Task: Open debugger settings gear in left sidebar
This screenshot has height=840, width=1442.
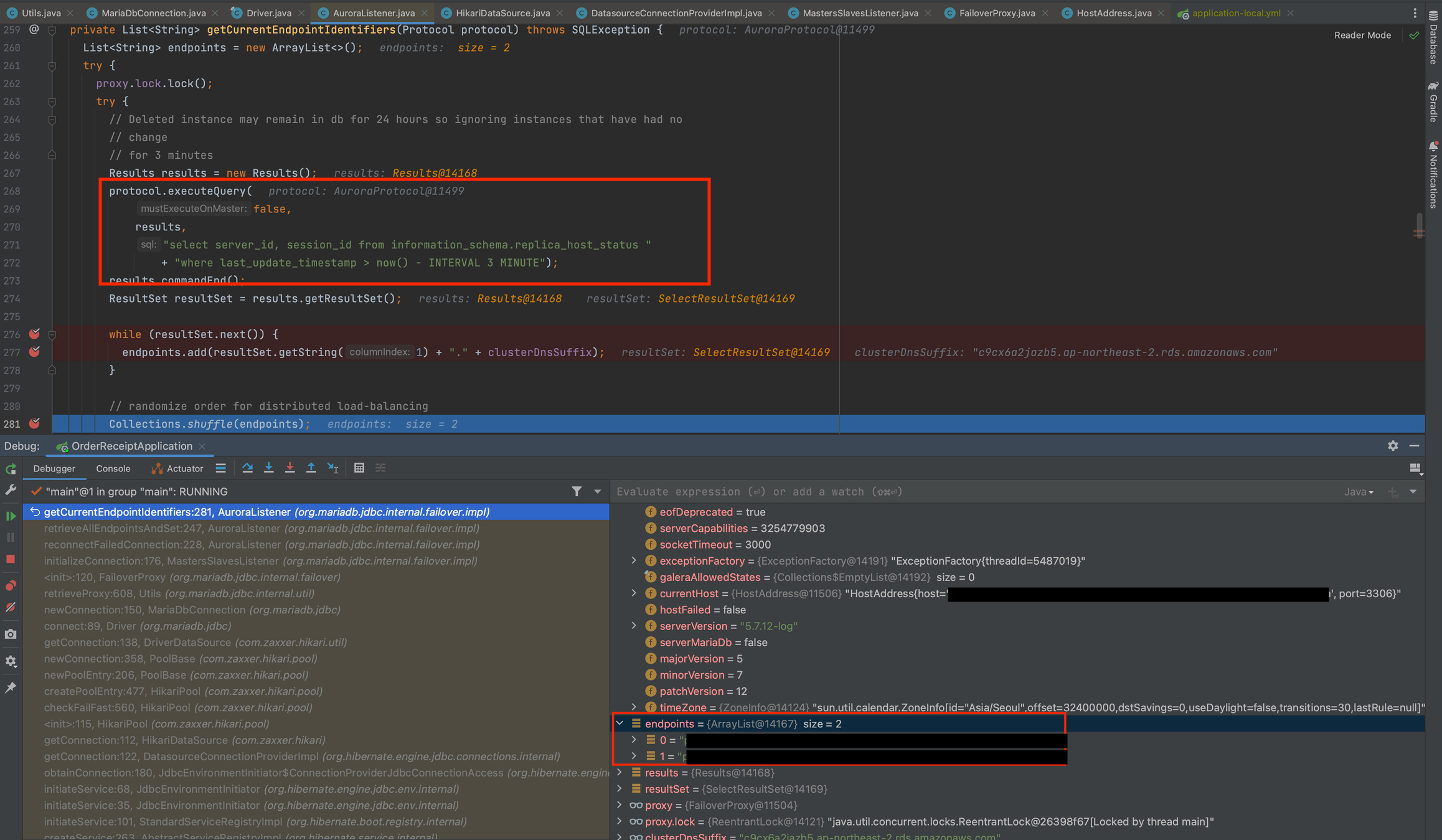Action: coord(11,661)
